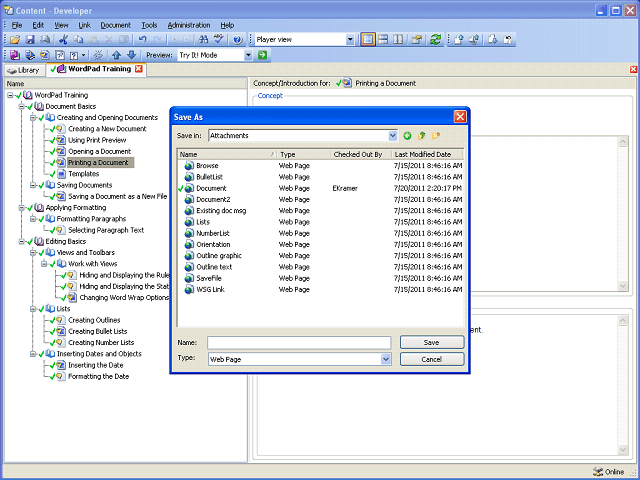Click the Check In All icon
Image resolution: width=640 pixels, height=480 pixels.
click(474, 40)
